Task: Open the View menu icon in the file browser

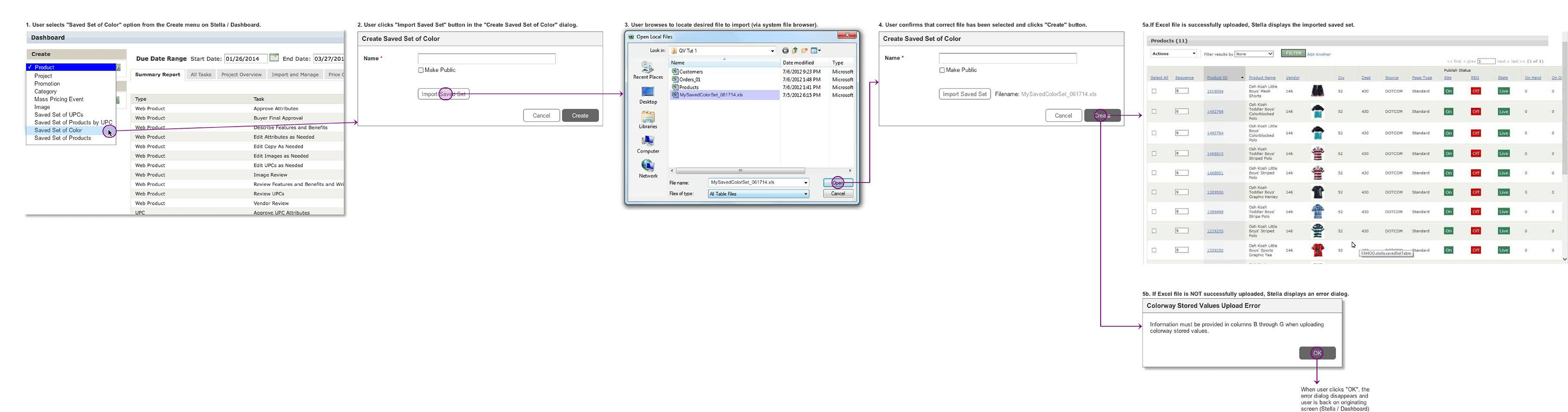Action: tap(816, 51)
